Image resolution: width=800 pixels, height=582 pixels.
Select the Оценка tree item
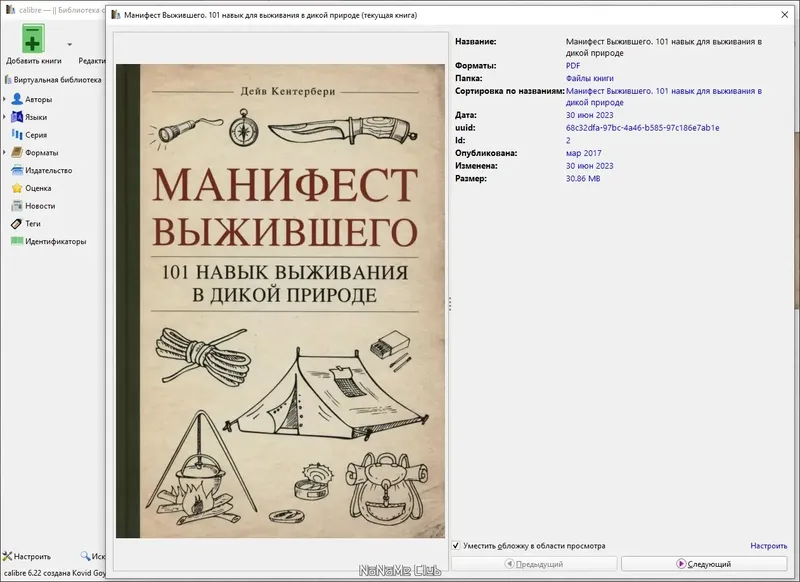(x=38, y=188)
